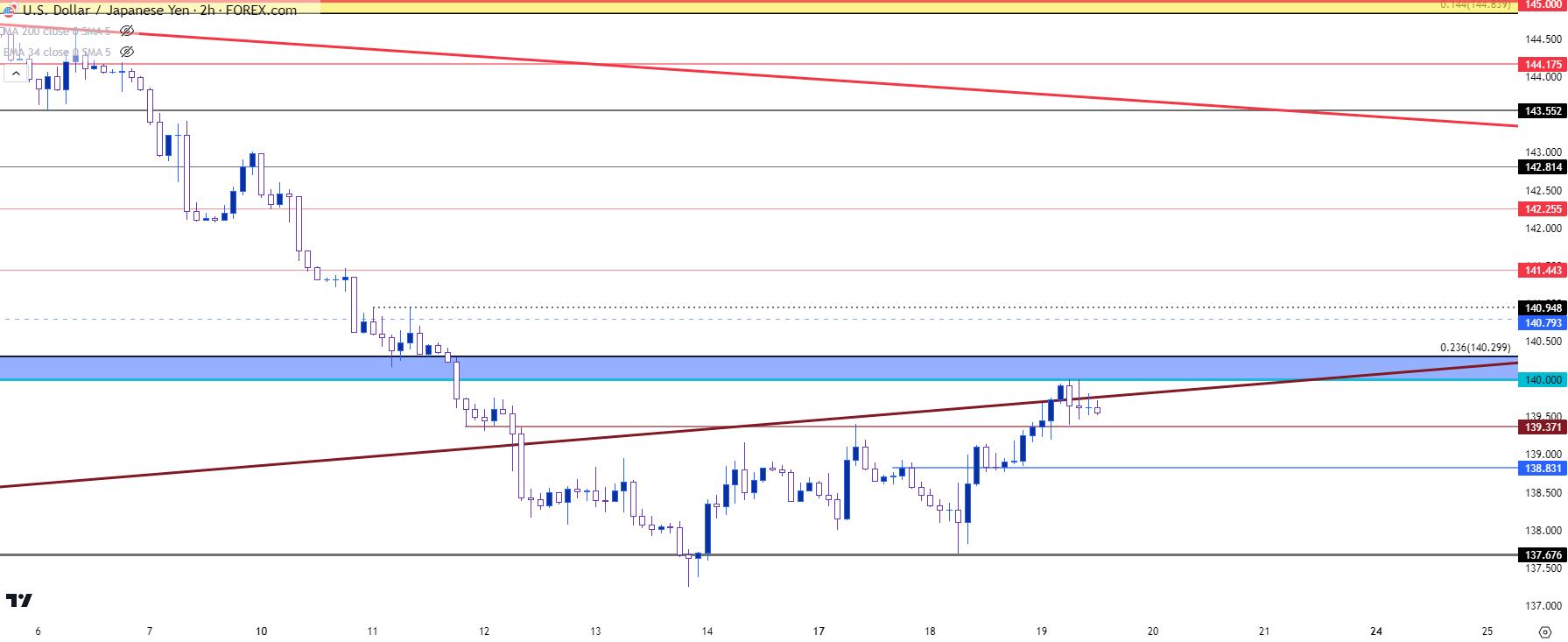
Task: Select the horizontal line at 137.676
Action: [x=758, y=554]
